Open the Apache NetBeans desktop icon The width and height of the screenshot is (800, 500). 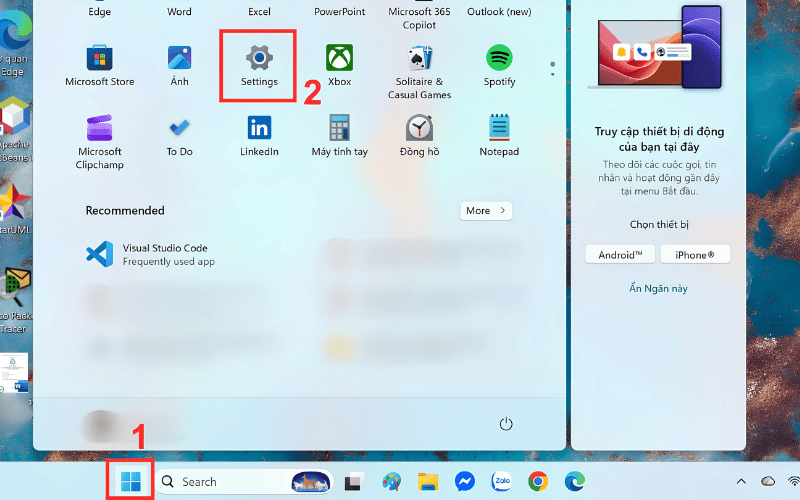tap(14, 130)
